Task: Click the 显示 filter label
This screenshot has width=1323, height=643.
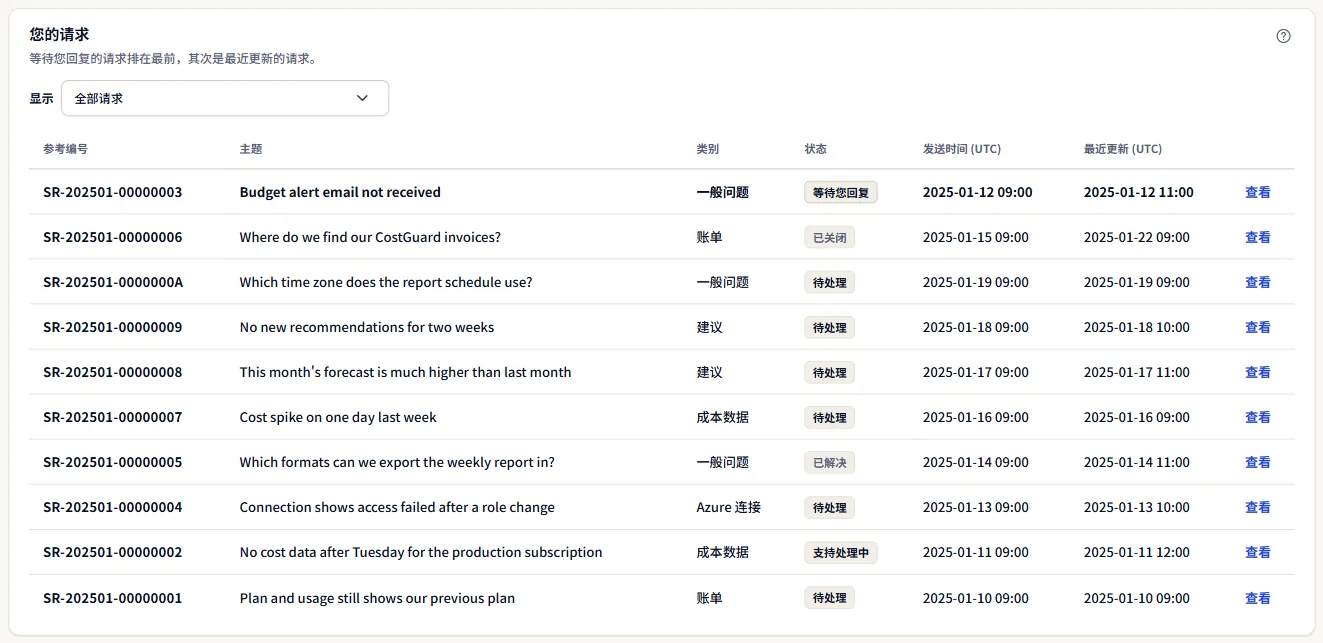Action: coord(42,98)
